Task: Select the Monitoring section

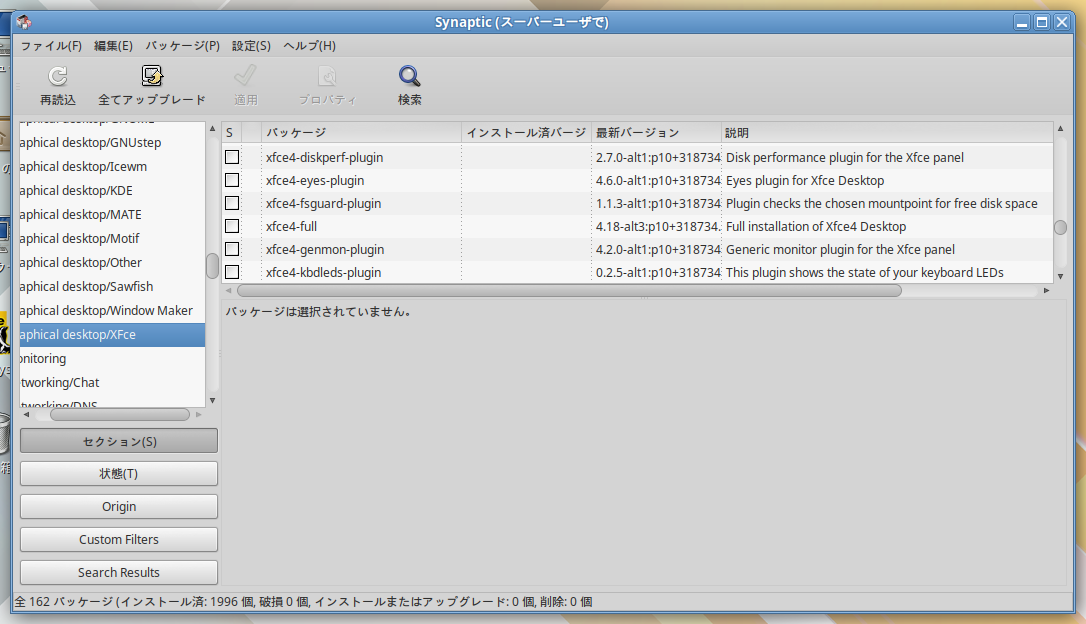Action: coord(112,359)
